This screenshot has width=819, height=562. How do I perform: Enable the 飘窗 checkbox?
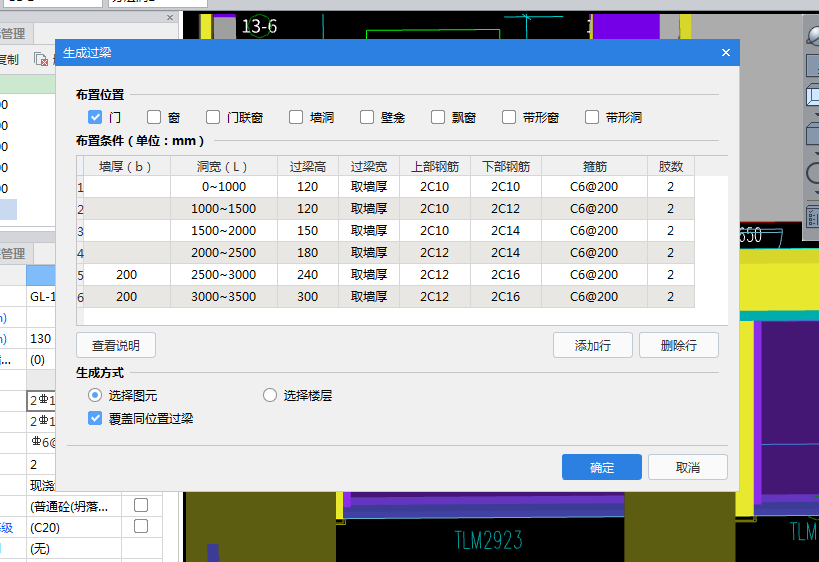point(438,117)
